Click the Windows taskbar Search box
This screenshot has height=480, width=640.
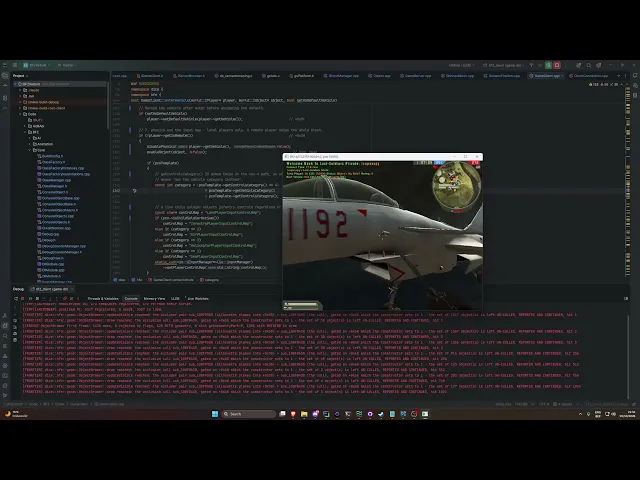coord(248,414)
